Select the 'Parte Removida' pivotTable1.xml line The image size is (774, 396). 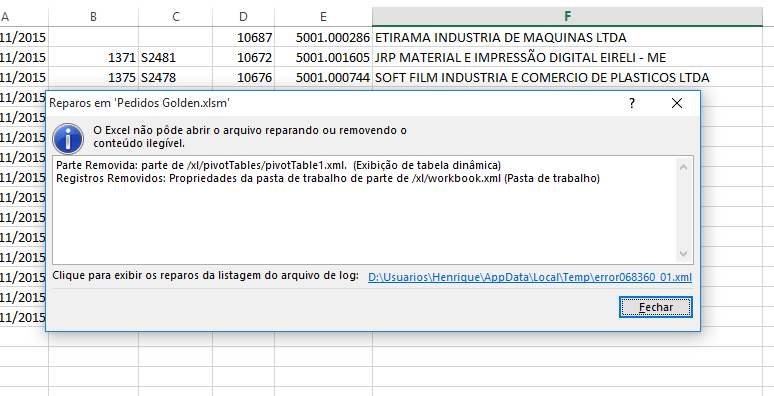pos(278,165)
